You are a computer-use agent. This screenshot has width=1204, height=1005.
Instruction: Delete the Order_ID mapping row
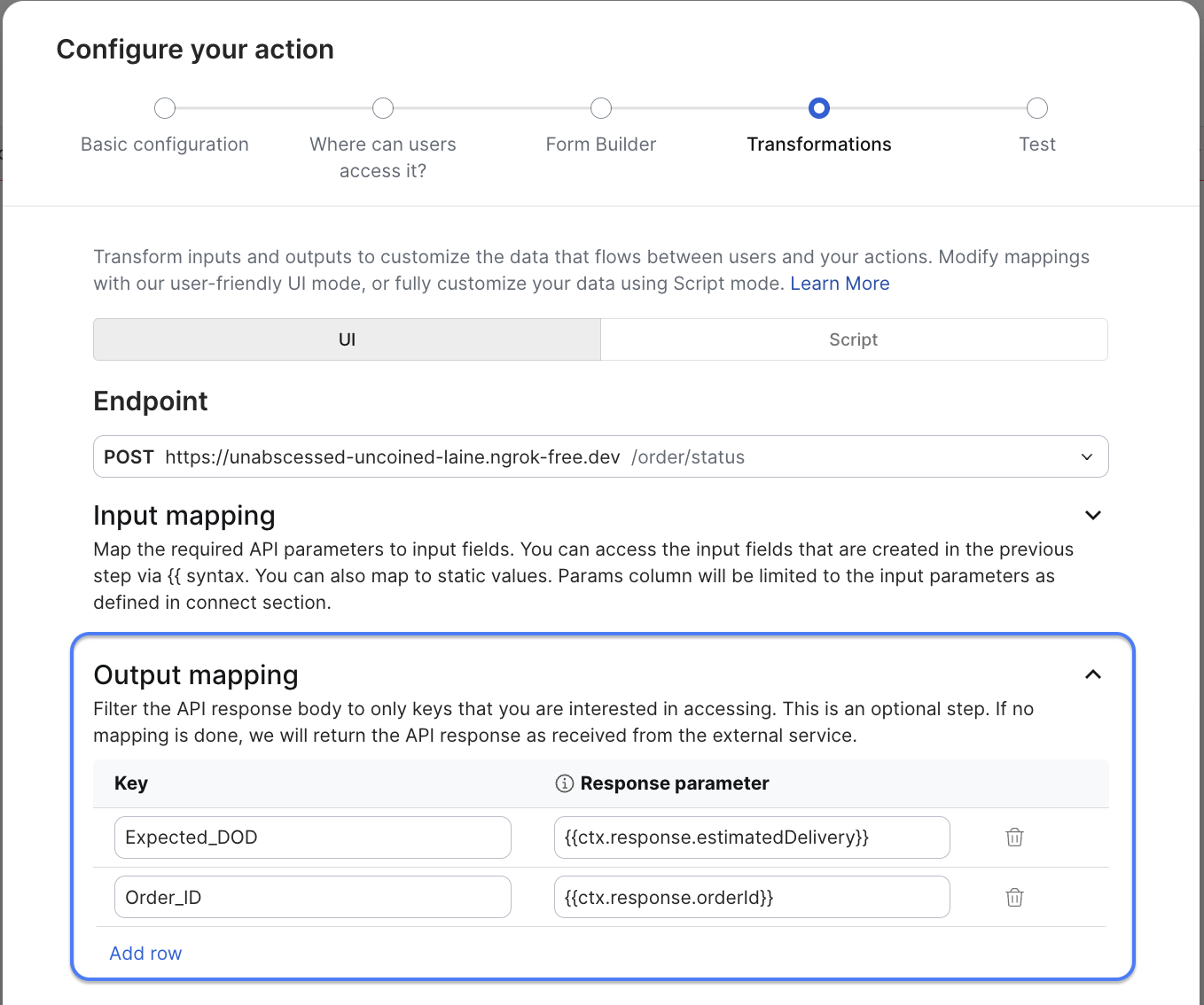1014,898
